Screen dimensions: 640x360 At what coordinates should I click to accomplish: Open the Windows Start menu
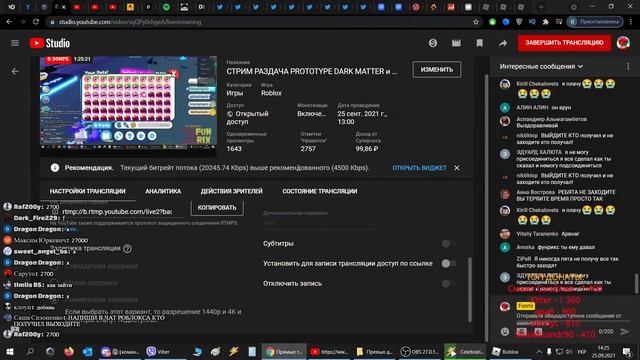click(x=9, y=351)
